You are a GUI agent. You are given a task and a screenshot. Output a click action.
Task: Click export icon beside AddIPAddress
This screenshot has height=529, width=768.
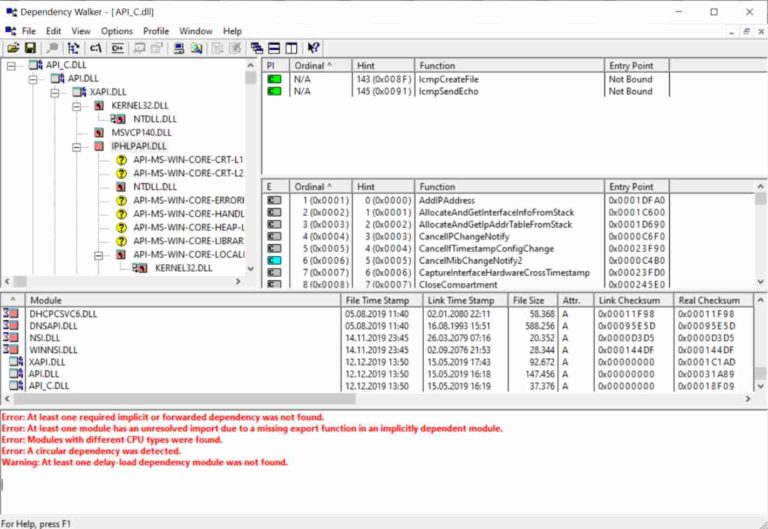pyautogui.click(x=274, y=200)
